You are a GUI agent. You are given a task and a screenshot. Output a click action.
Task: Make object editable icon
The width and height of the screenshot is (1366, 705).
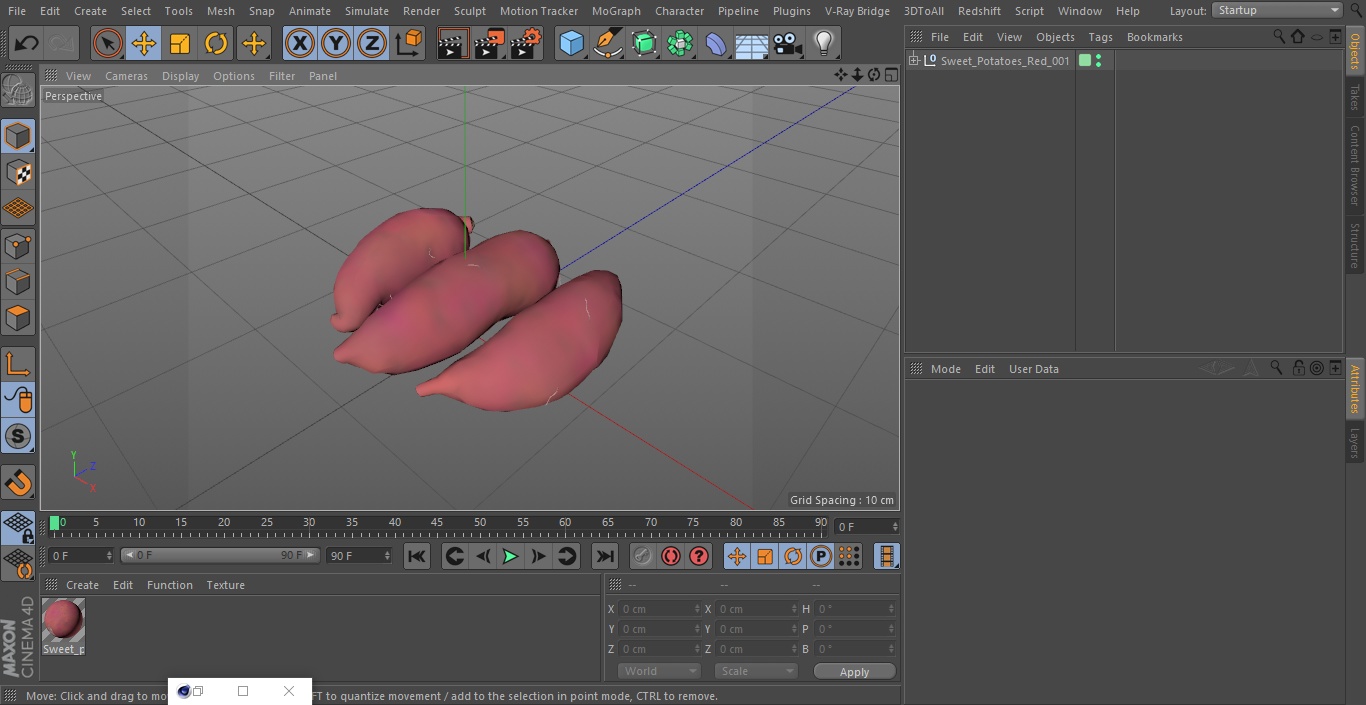[18, 90]
